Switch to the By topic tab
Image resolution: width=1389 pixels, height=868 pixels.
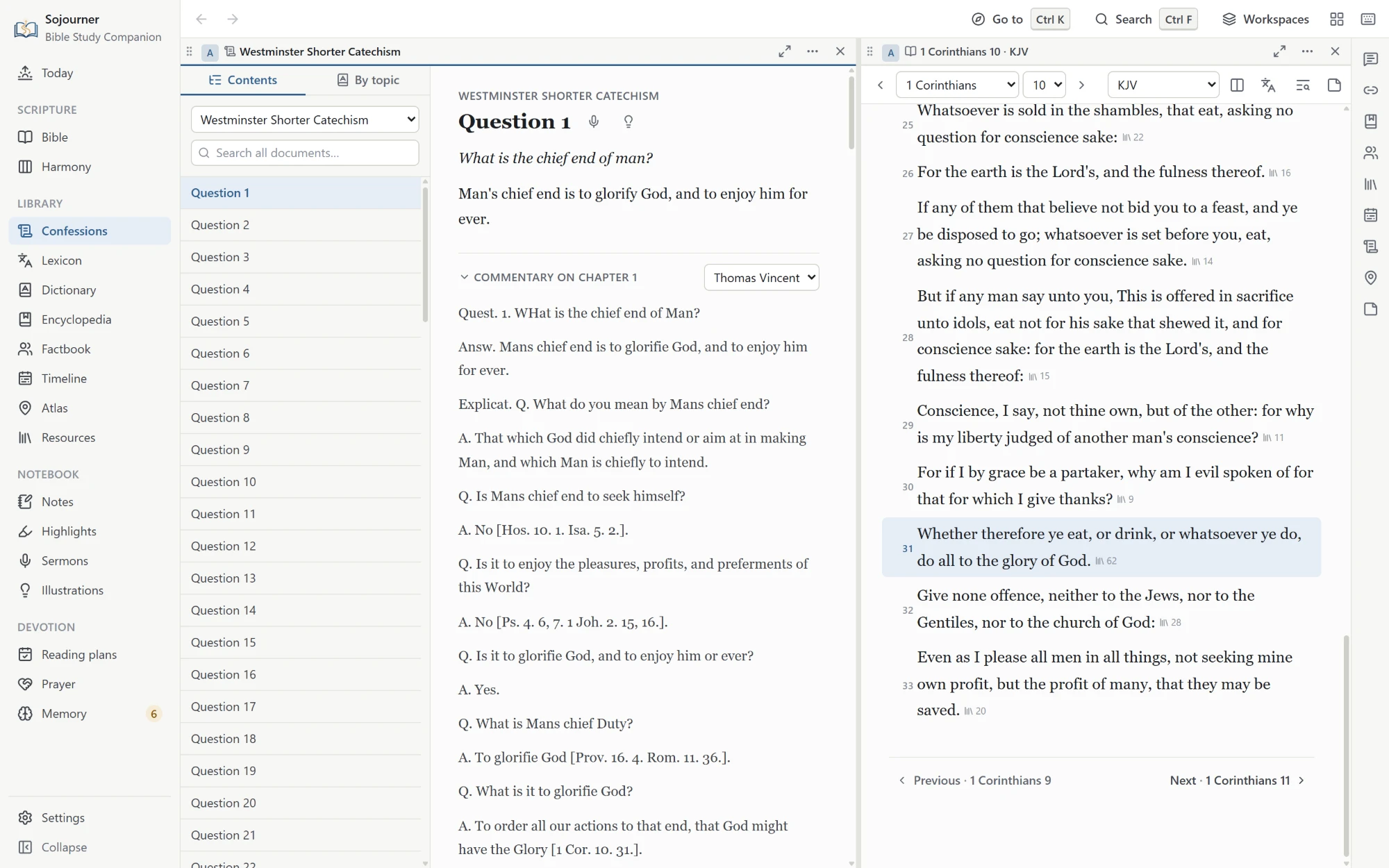coord(368,80)
